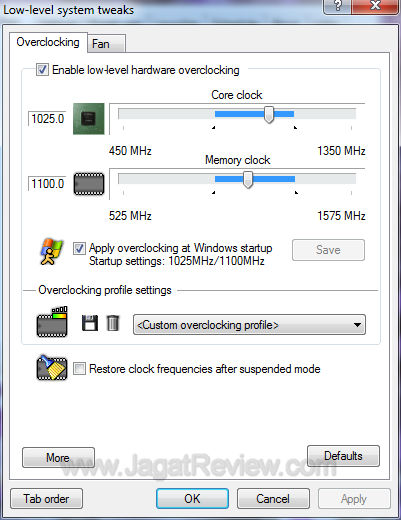401x520 pixels.
Task: Click the Core clock slider thumb
Action: pos(269,115)
